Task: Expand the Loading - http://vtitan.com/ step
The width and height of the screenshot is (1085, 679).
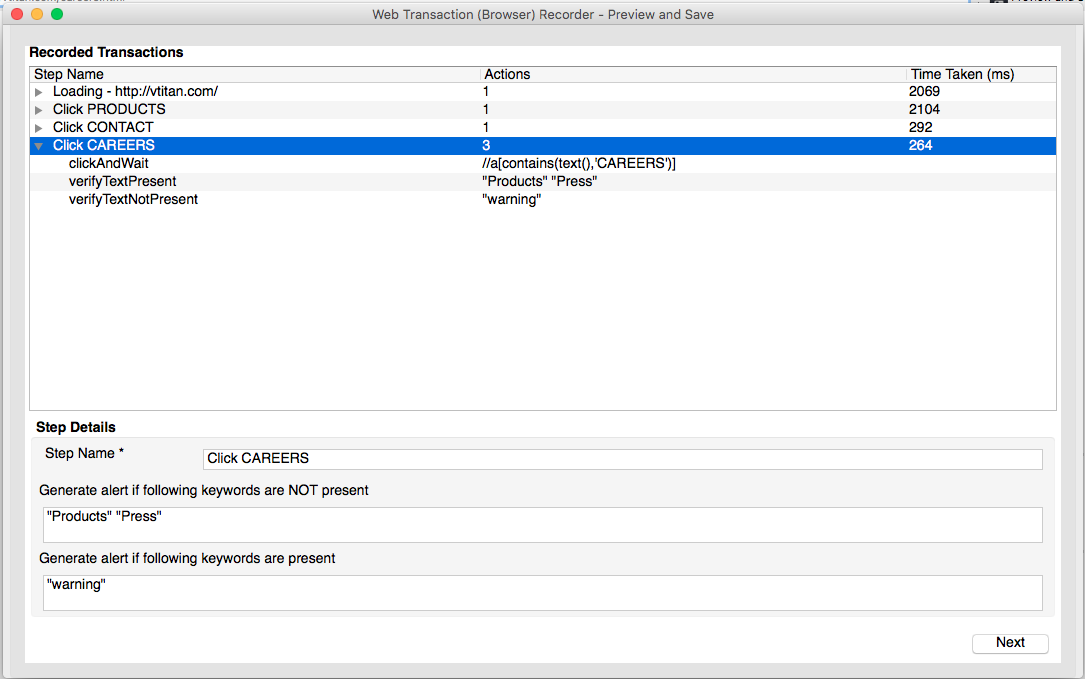Action: (x=39, y=92)
